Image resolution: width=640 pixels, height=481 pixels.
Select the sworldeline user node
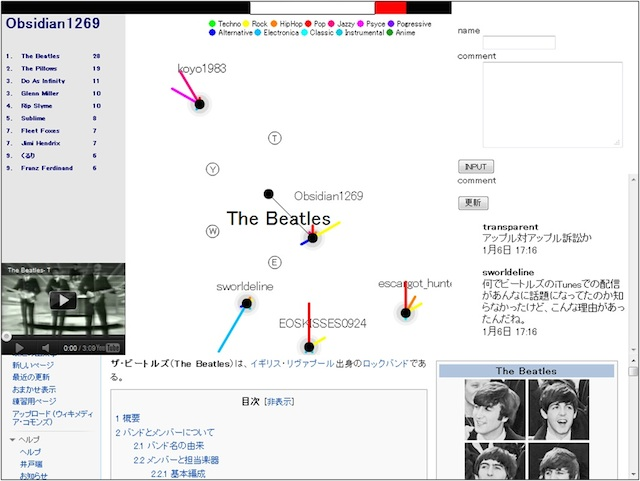tap(247, 303)
